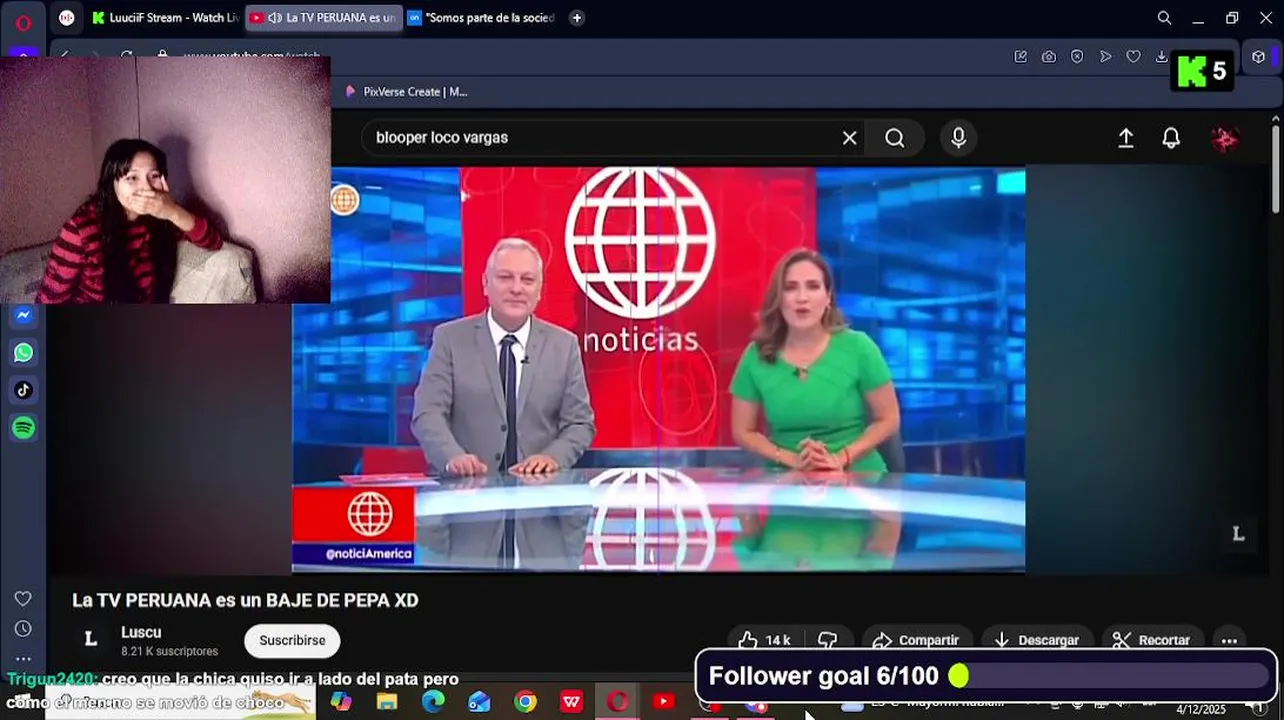Clear the YouTube search text

pyautogui.click(x=849, y=138)
